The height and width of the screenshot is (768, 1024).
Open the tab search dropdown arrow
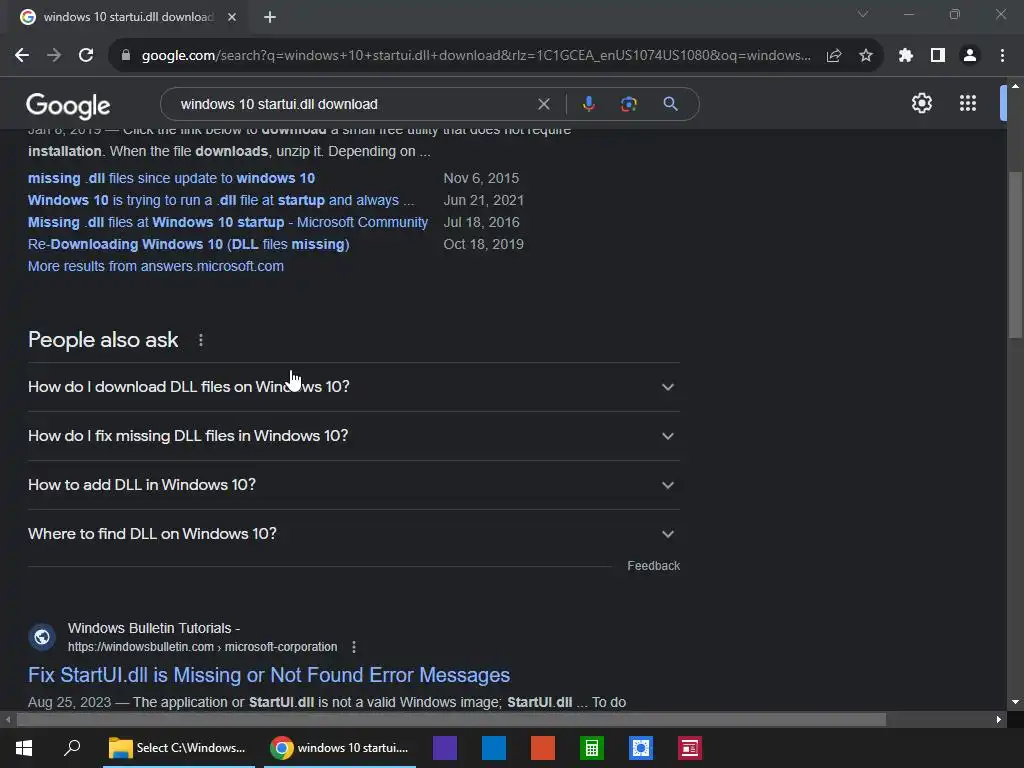pyautogui.click(x=863, y=14)
